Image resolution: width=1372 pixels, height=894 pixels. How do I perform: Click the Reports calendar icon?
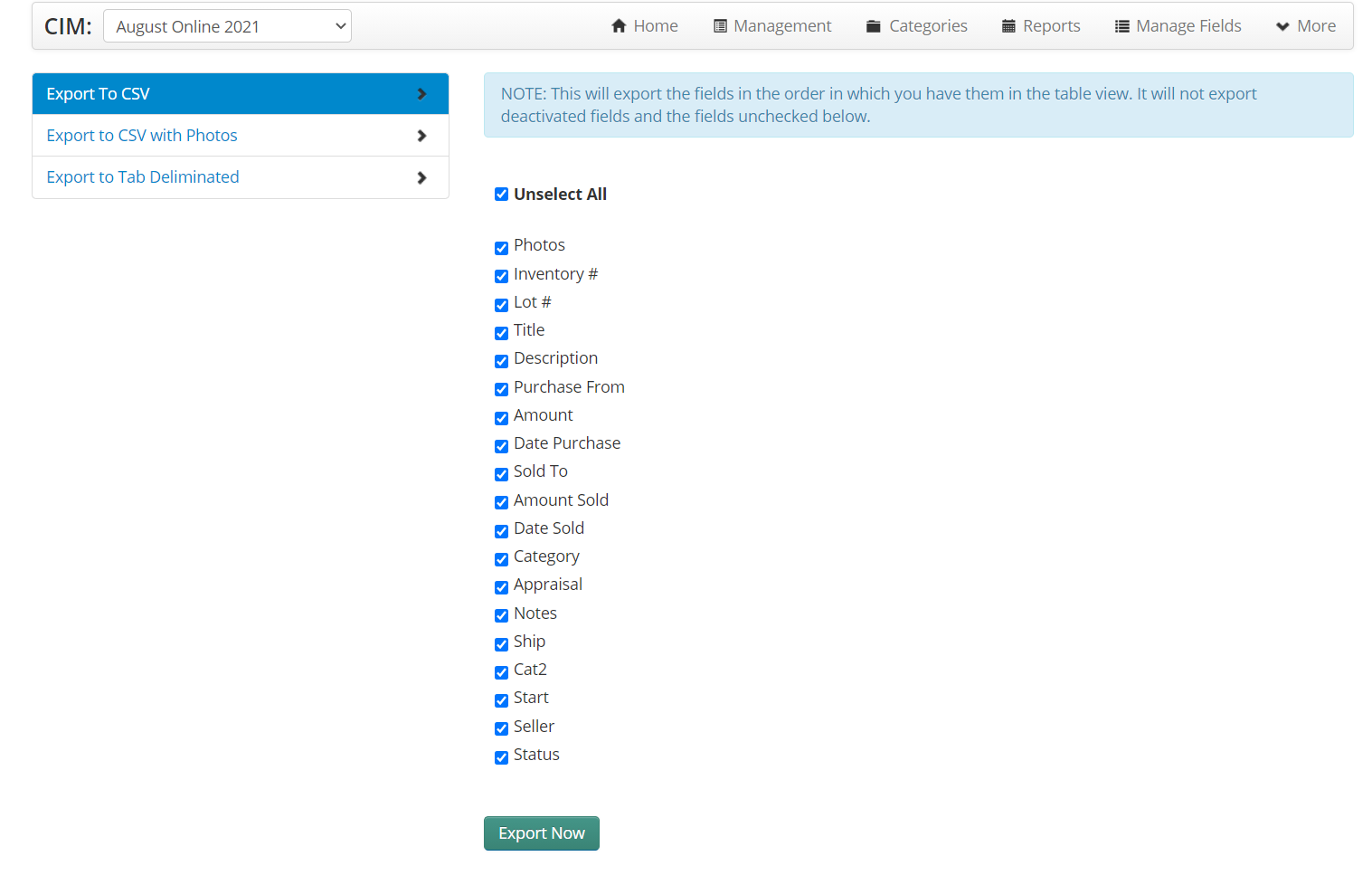tap(1008, 26)
